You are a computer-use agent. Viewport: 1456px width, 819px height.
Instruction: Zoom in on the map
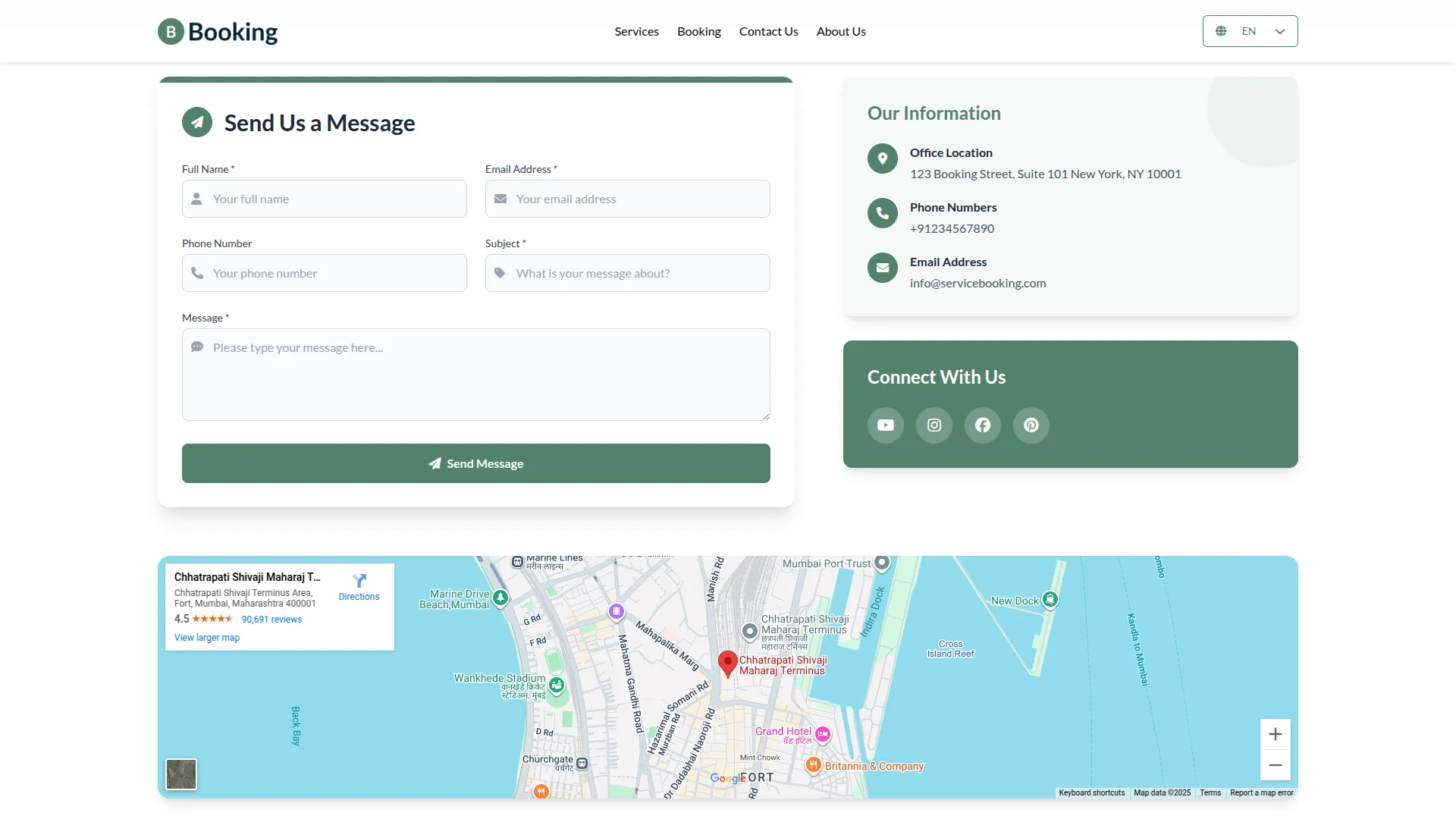[x=1275, y=734]
